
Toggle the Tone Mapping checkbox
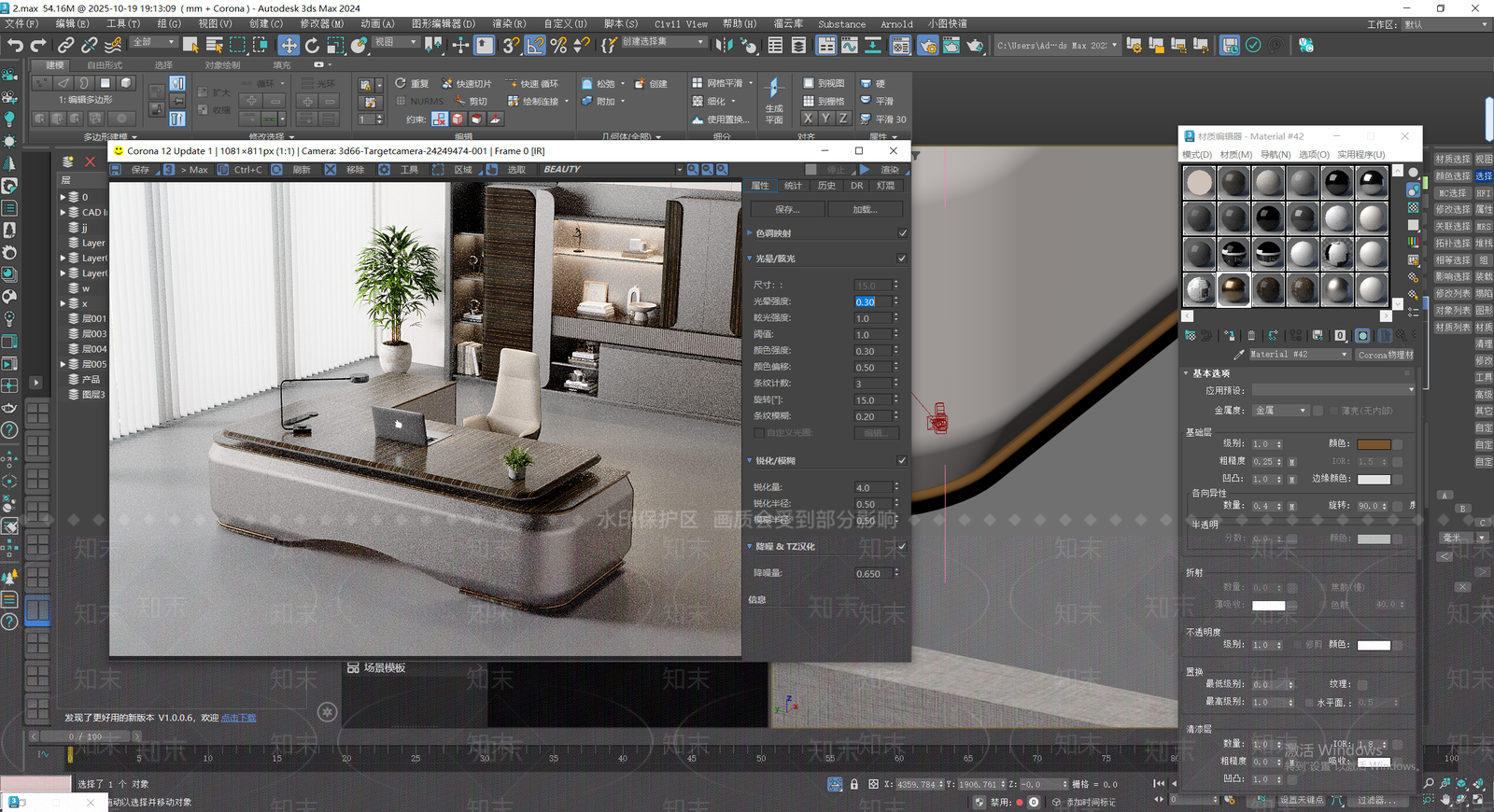point(902,233)
